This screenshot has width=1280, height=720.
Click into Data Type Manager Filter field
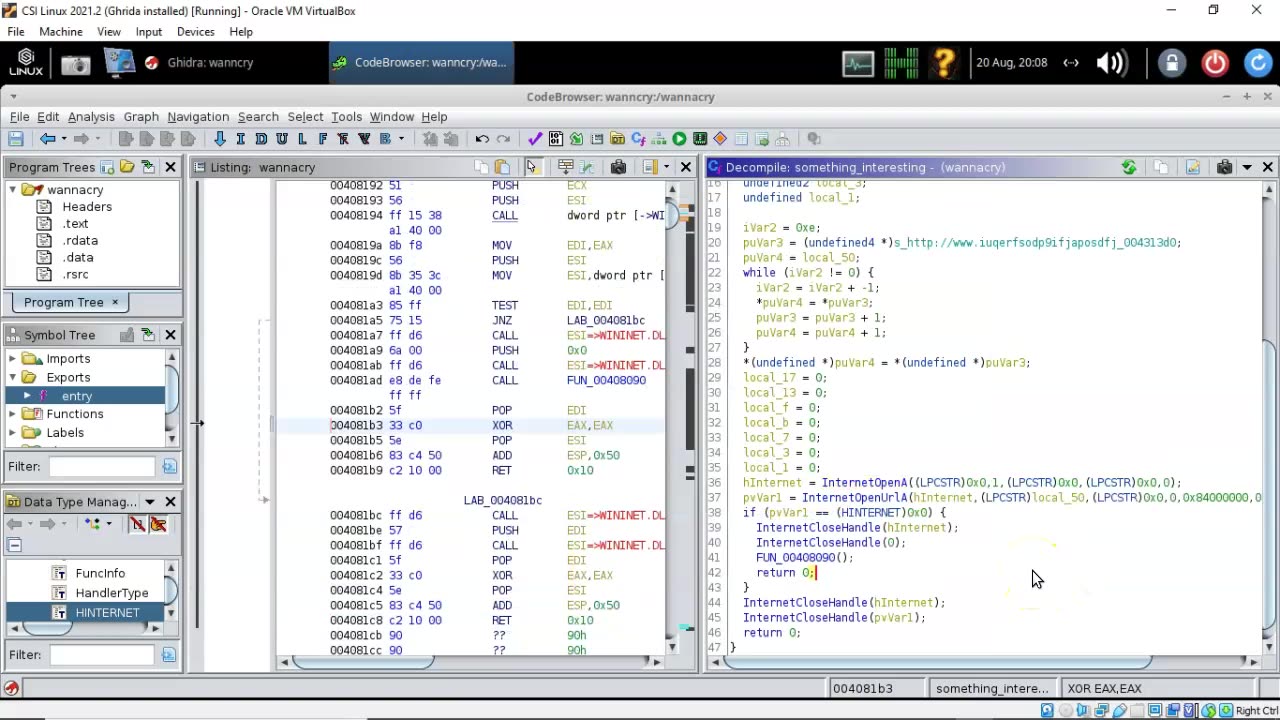102,655
